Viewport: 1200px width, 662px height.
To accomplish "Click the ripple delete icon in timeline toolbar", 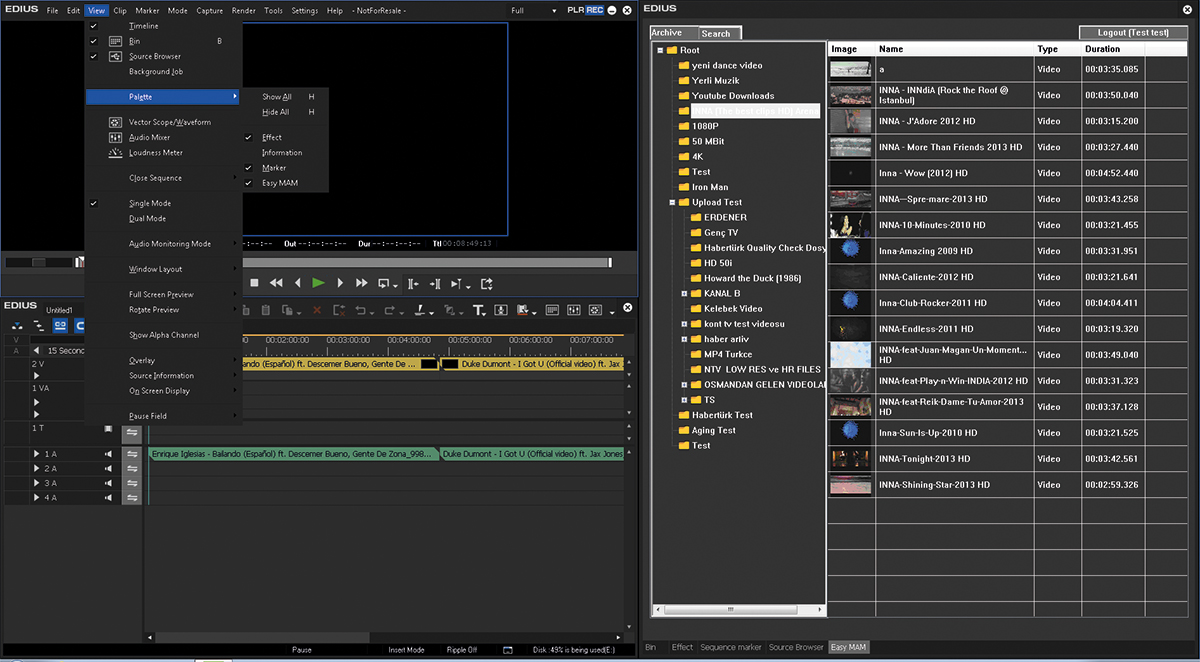I will [340, 311].
